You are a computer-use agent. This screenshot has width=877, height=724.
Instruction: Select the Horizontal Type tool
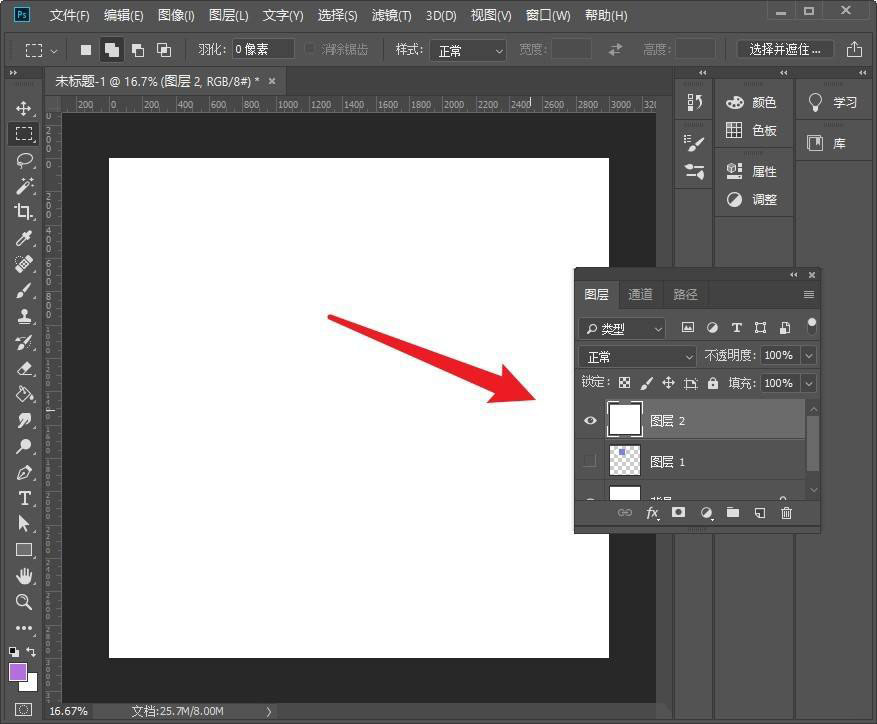(24, 498)
